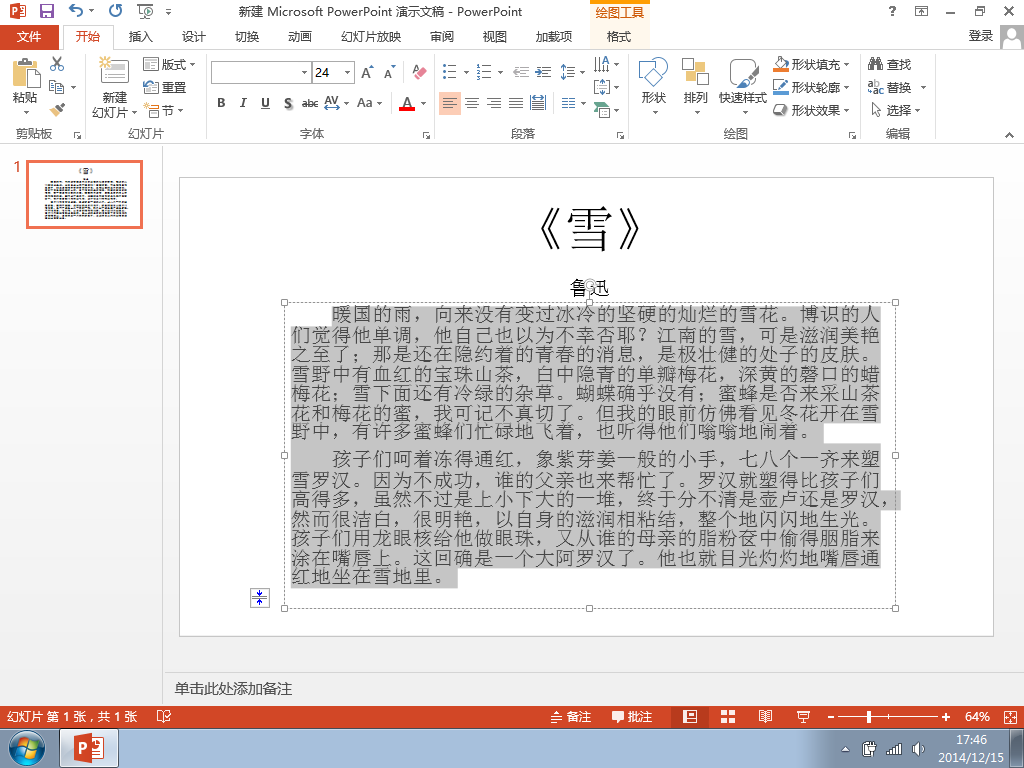
Task: Click the Find (查找) binoculars icon
Action: pos(876,65)
